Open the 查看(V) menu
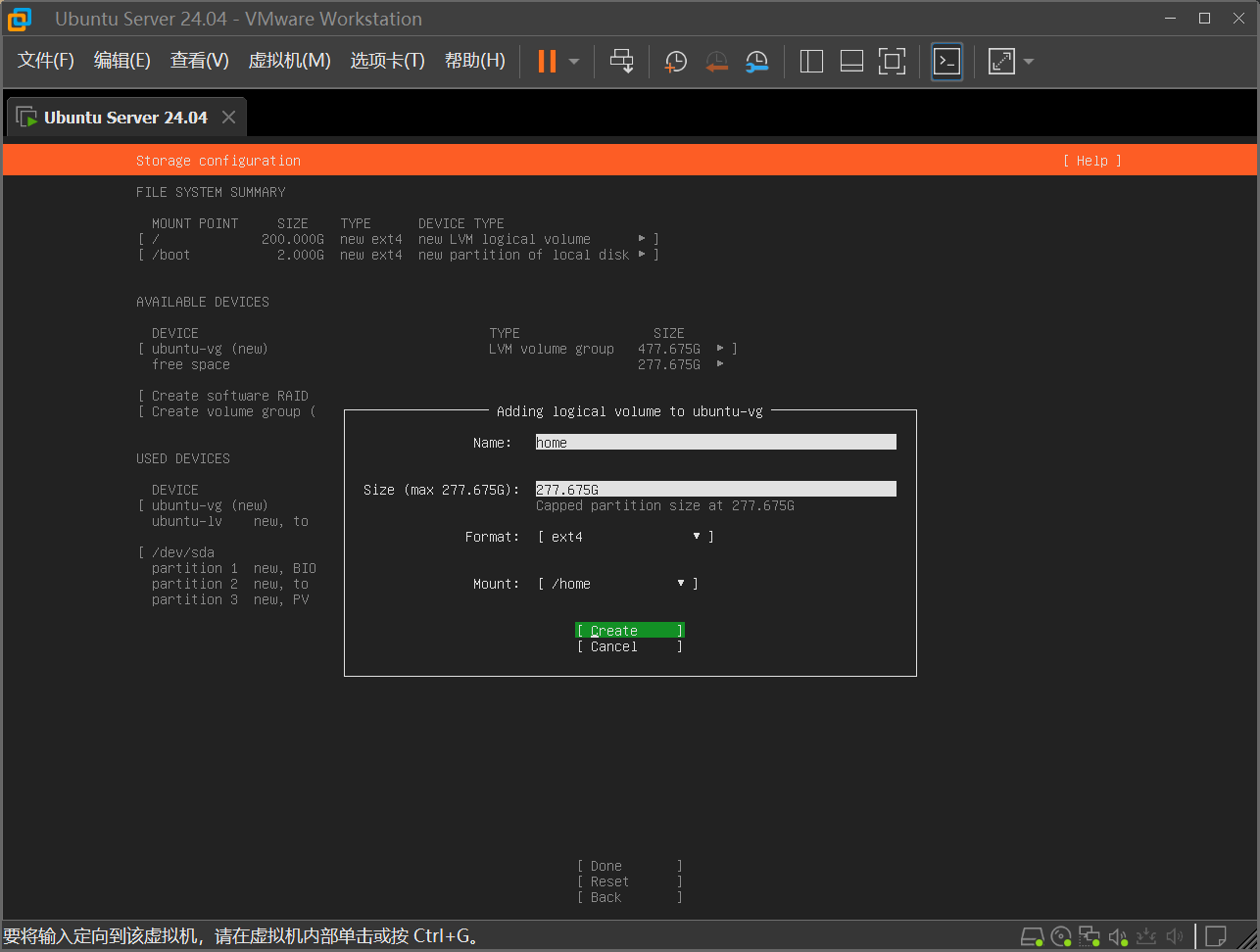The height and width of the screenshot is (952, 1260). [x=199, y=61]
